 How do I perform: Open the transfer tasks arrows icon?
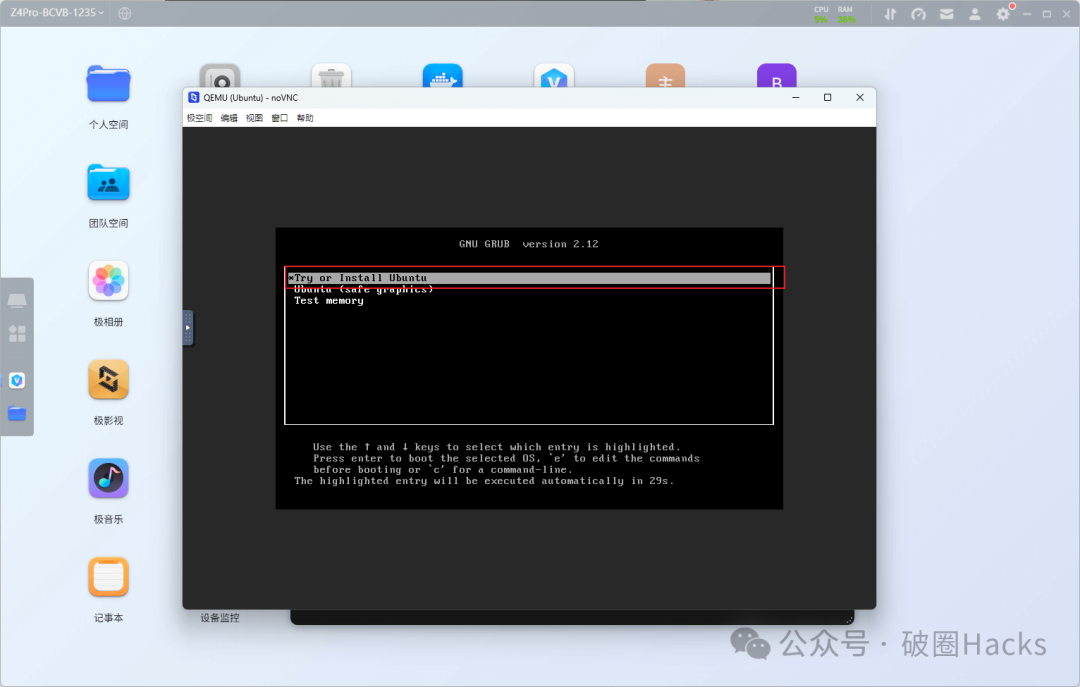890,14
